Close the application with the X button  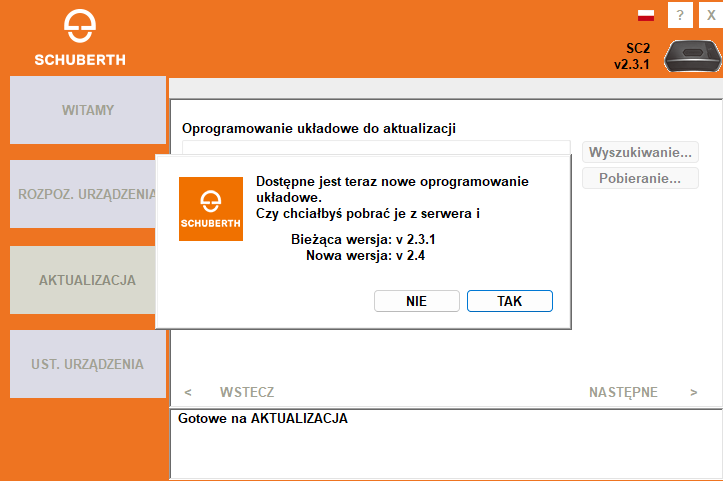pyautogui.click(x=711, y=15)
